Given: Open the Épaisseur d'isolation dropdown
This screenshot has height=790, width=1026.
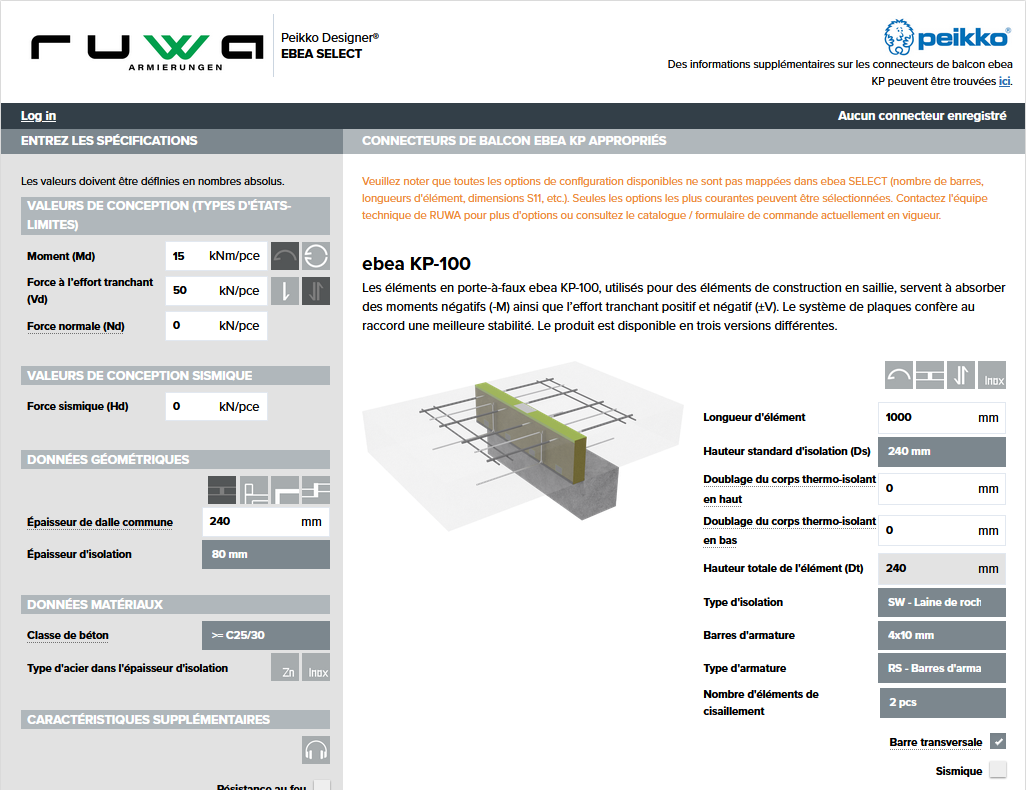Looking at the screenshot, I should click(x=266, y=554).
